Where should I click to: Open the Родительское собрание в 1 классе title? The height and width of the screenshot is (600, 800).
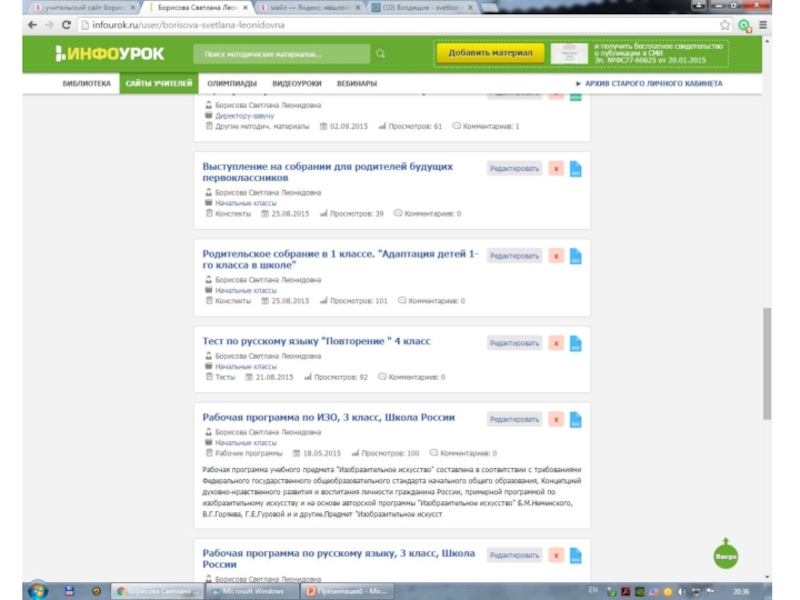(x=340, y=259)
